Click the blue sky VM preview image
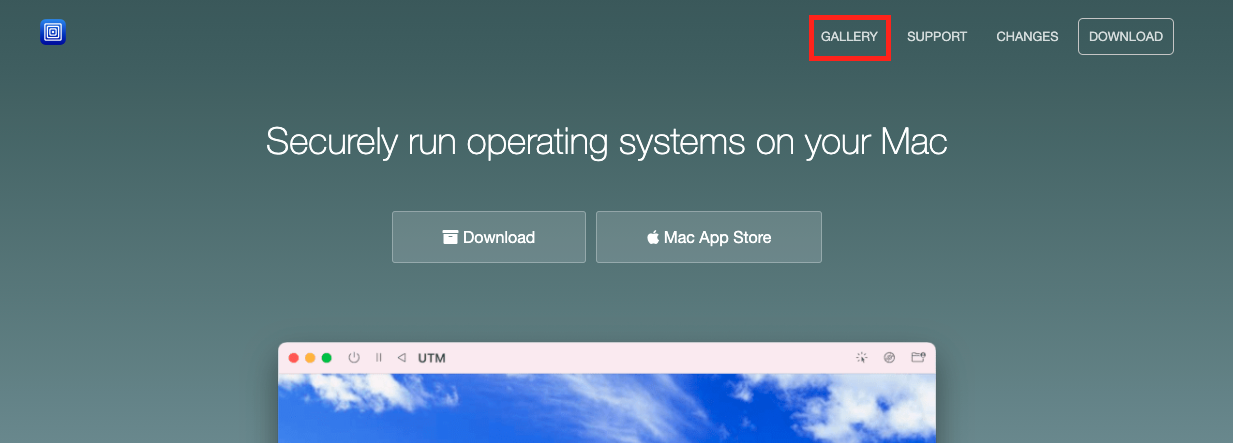The height and width of the screenshot is (443, 1233). tap(607, 408)
